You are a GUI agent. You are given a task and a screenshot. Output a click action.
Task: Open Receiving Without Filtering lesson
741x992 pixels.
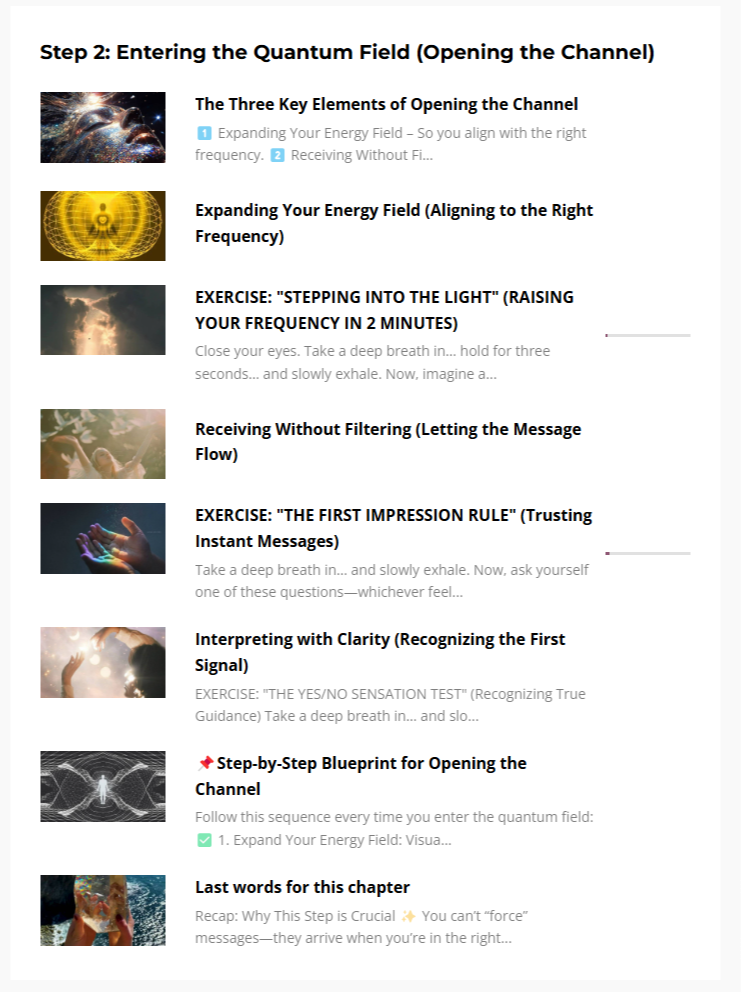[388, 442]
